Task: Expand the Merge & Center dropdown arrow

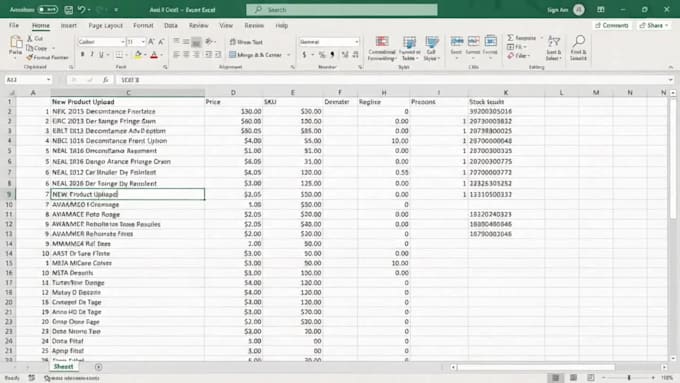Action: (x=289, y=55)
